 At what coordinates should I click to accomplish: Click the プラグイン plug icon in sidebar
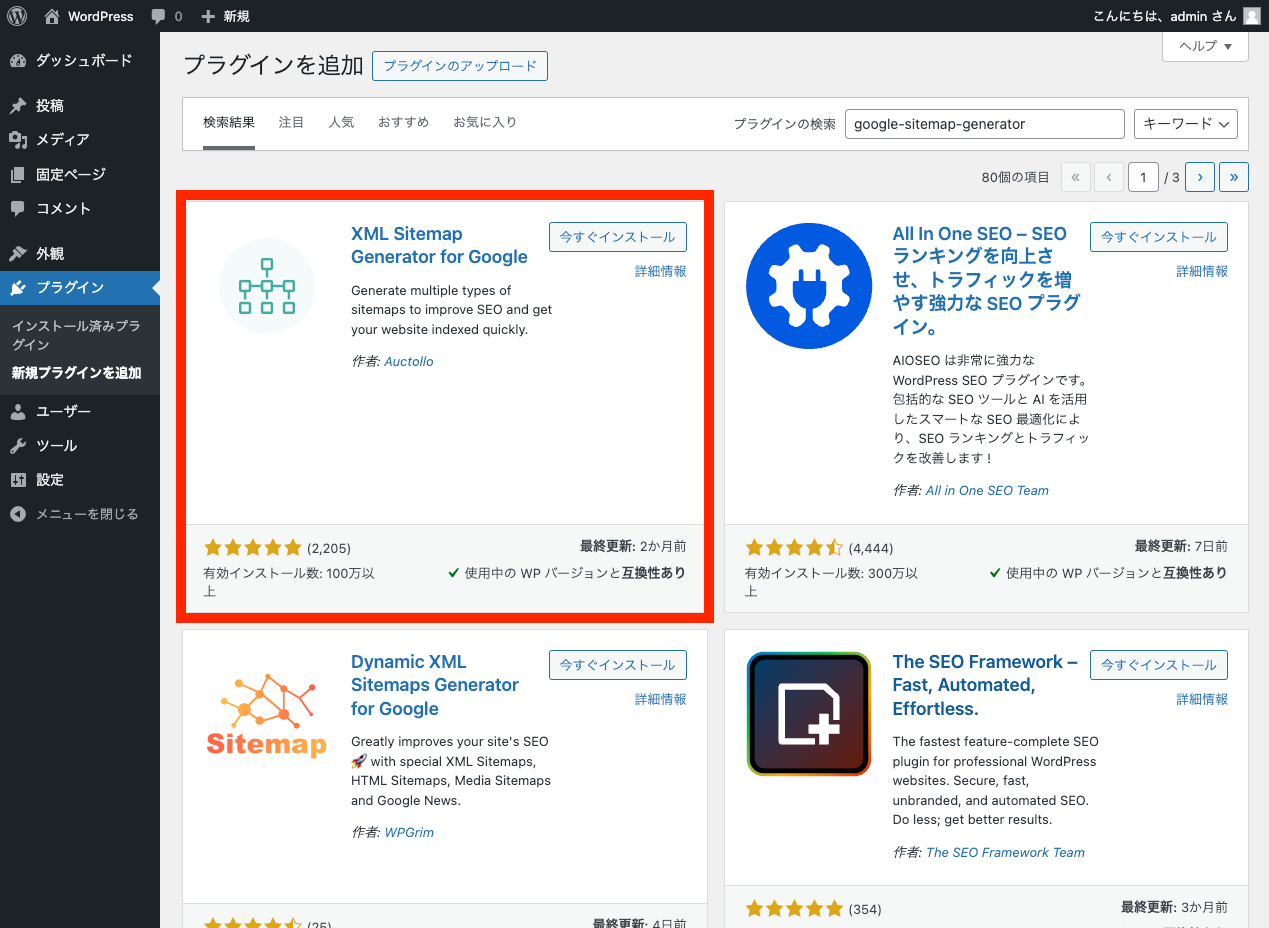coord(18,288)
